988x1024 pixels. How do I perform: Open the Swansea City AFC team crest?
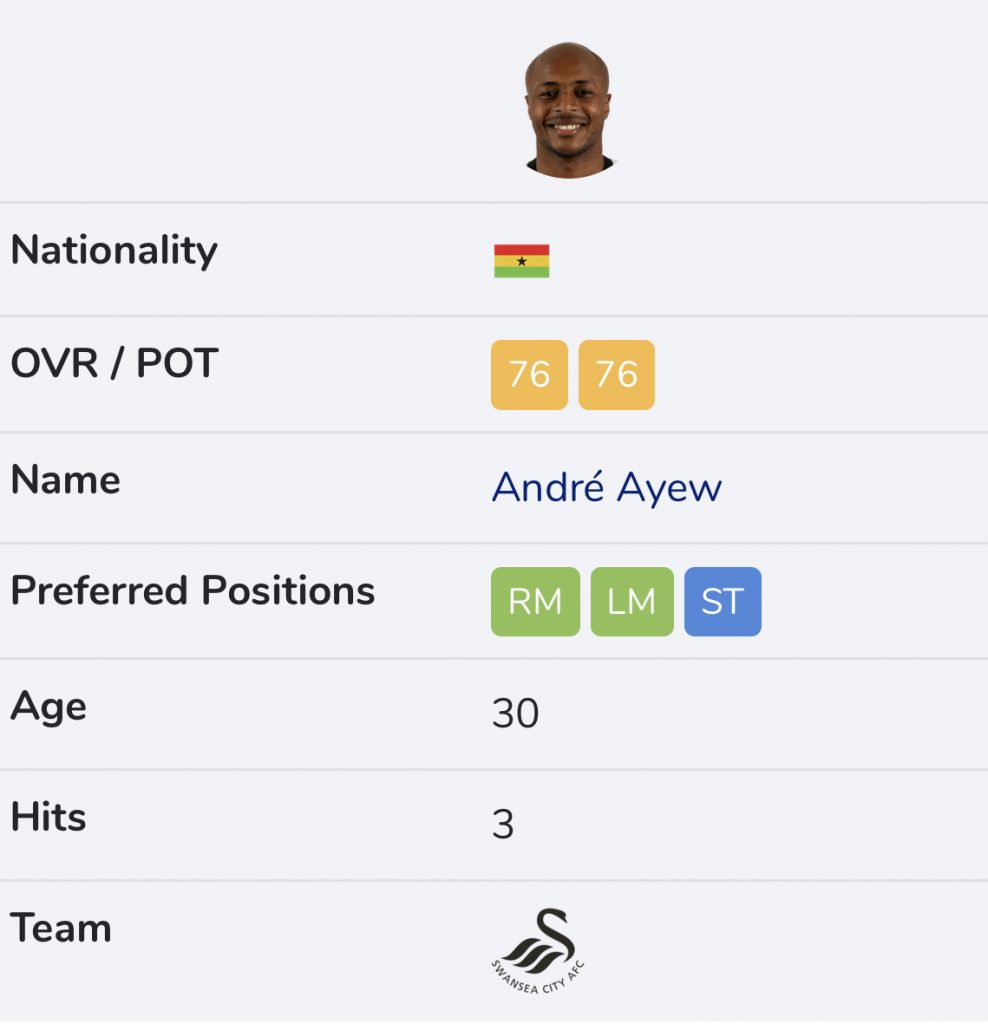coord(538,951)
